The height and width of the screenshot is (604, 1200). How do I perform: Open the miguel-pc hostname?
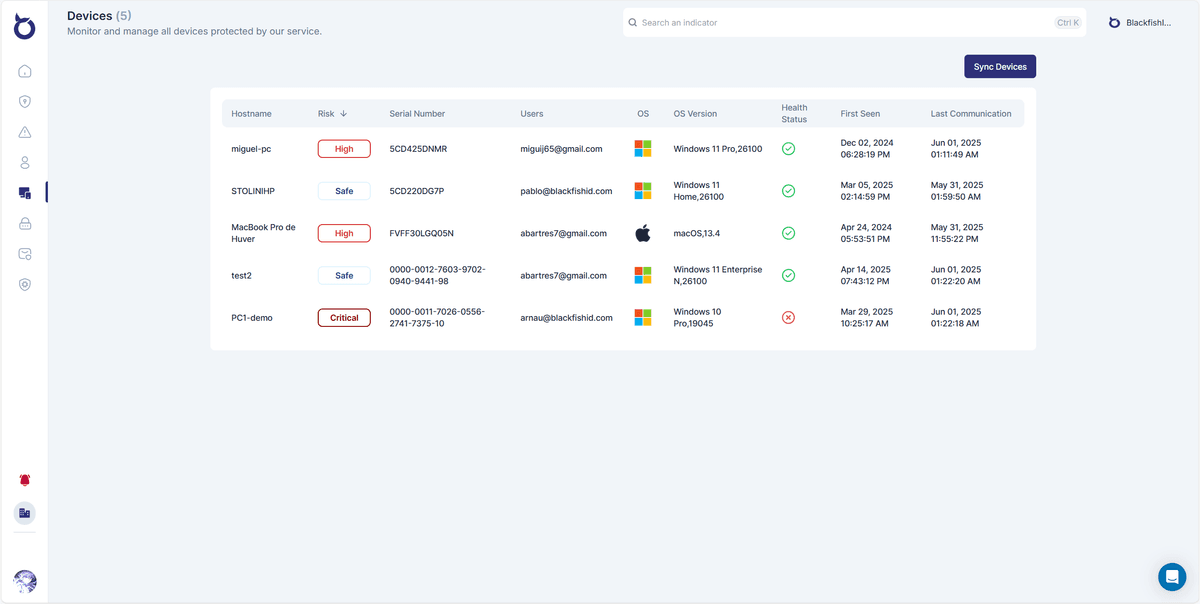pos(251,149)
